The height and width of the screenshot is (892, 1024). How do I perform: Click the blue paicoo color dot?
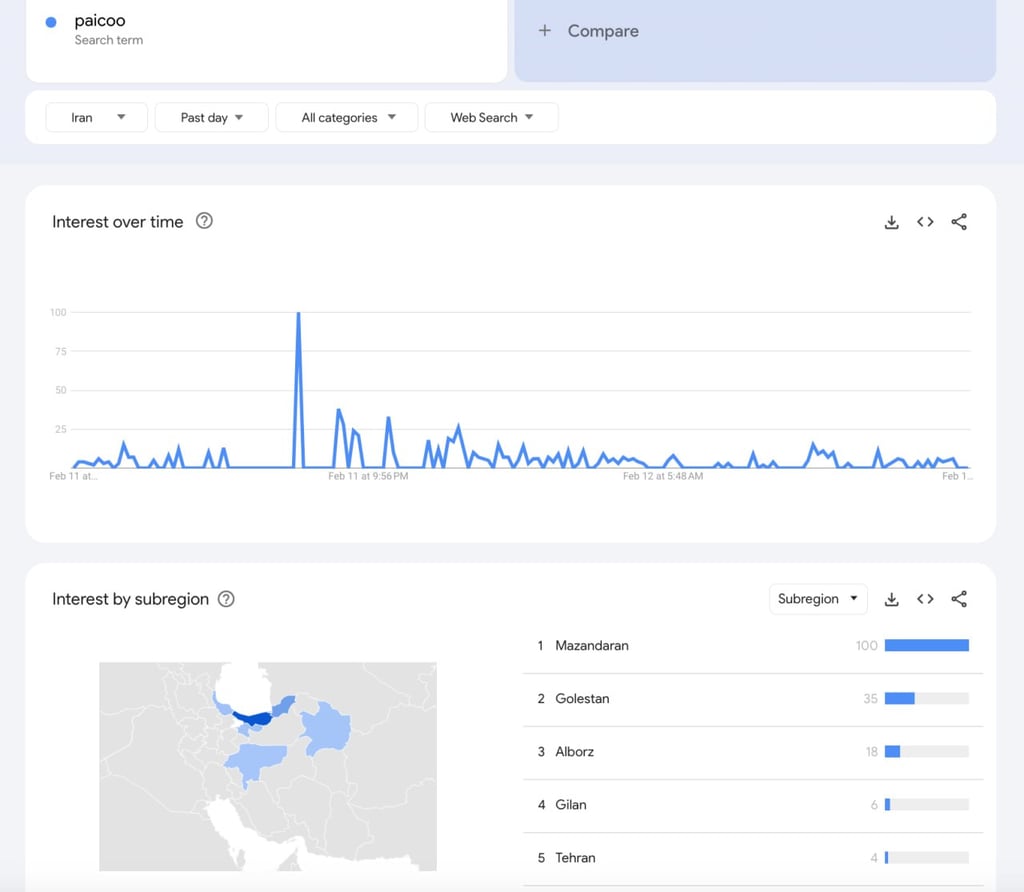(x=51, y=22)
